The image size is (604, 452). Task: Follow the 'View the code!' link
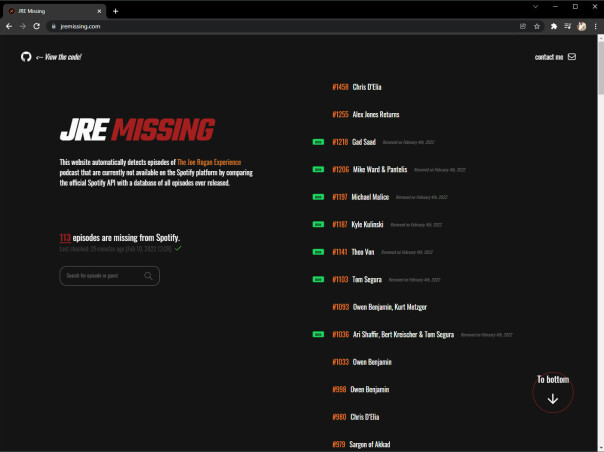pos(59,57)
